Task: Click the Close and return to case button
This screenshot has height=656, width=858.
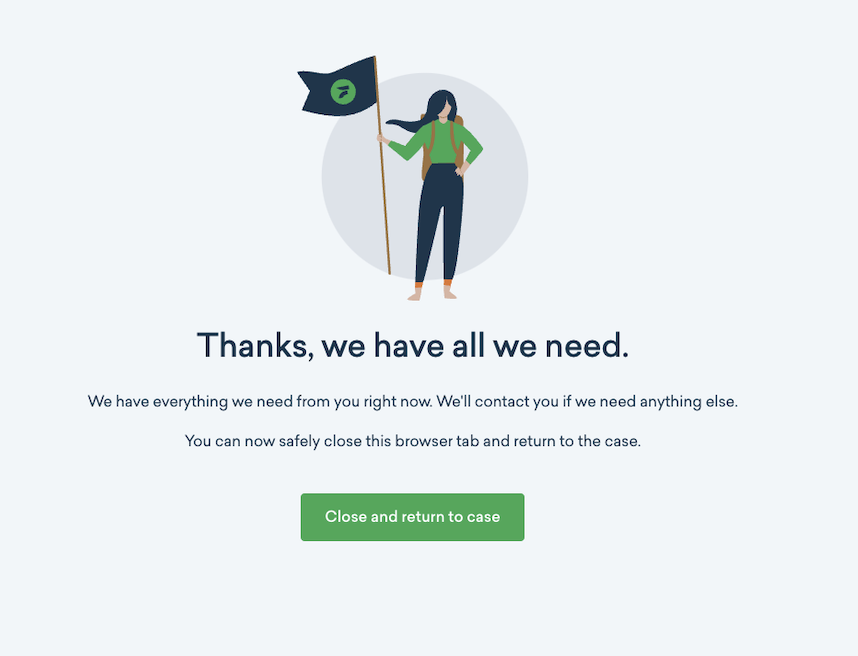Action: coord(412,517)
